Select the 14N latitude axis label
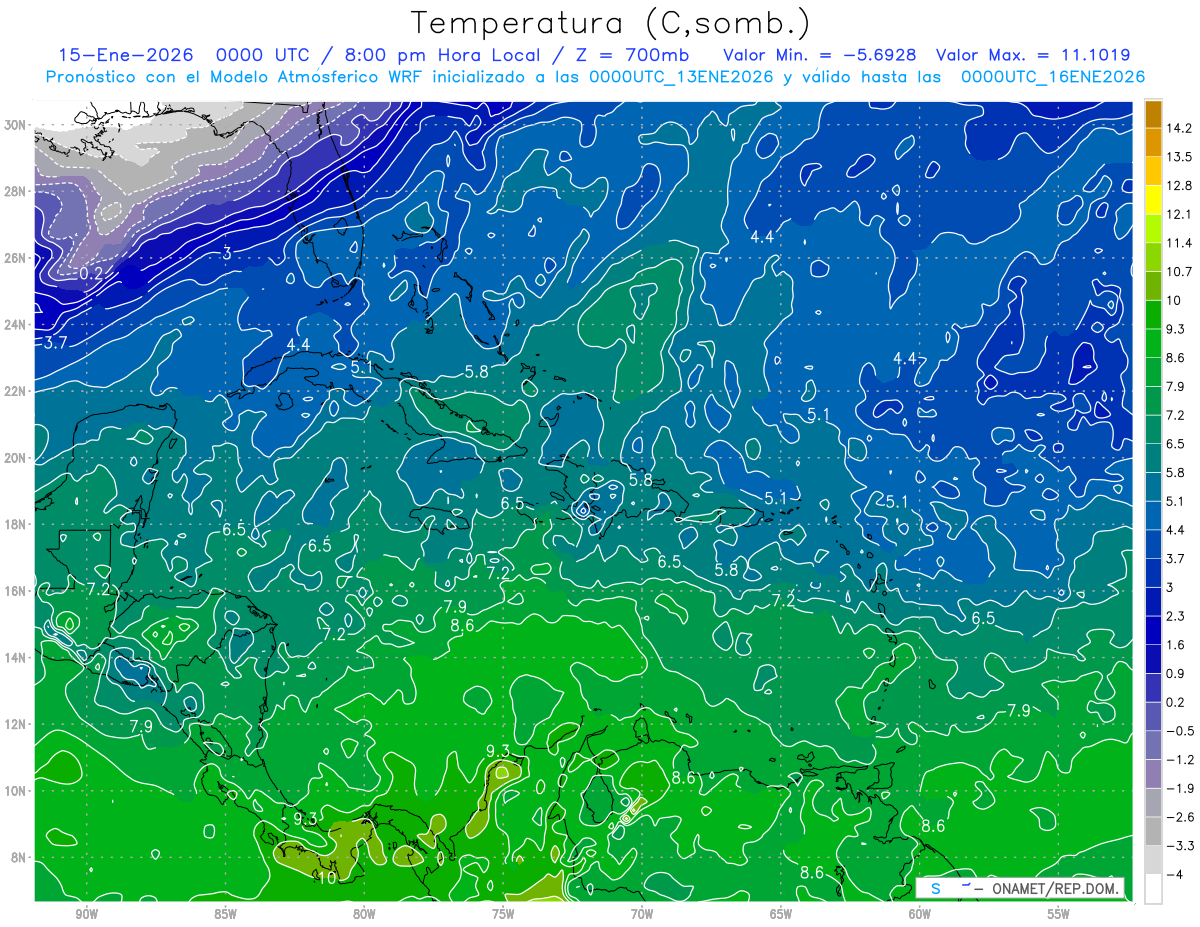Image resolution: width=1200 pixels, height=927 pixels. pos(16,658)
